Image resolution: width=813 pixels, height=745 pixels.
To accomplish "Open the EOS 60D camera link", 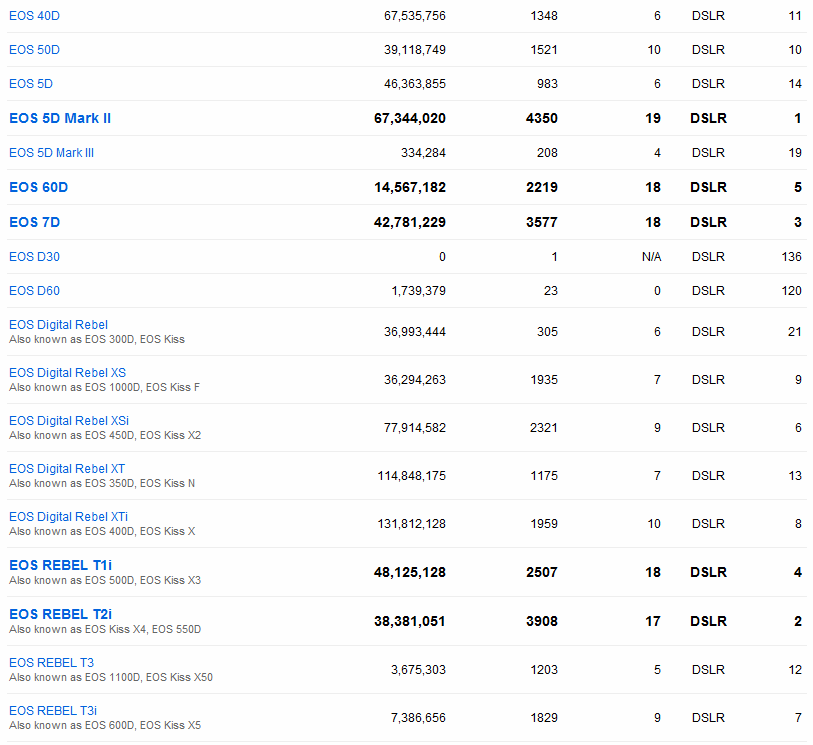I will (x=39, y=187).
